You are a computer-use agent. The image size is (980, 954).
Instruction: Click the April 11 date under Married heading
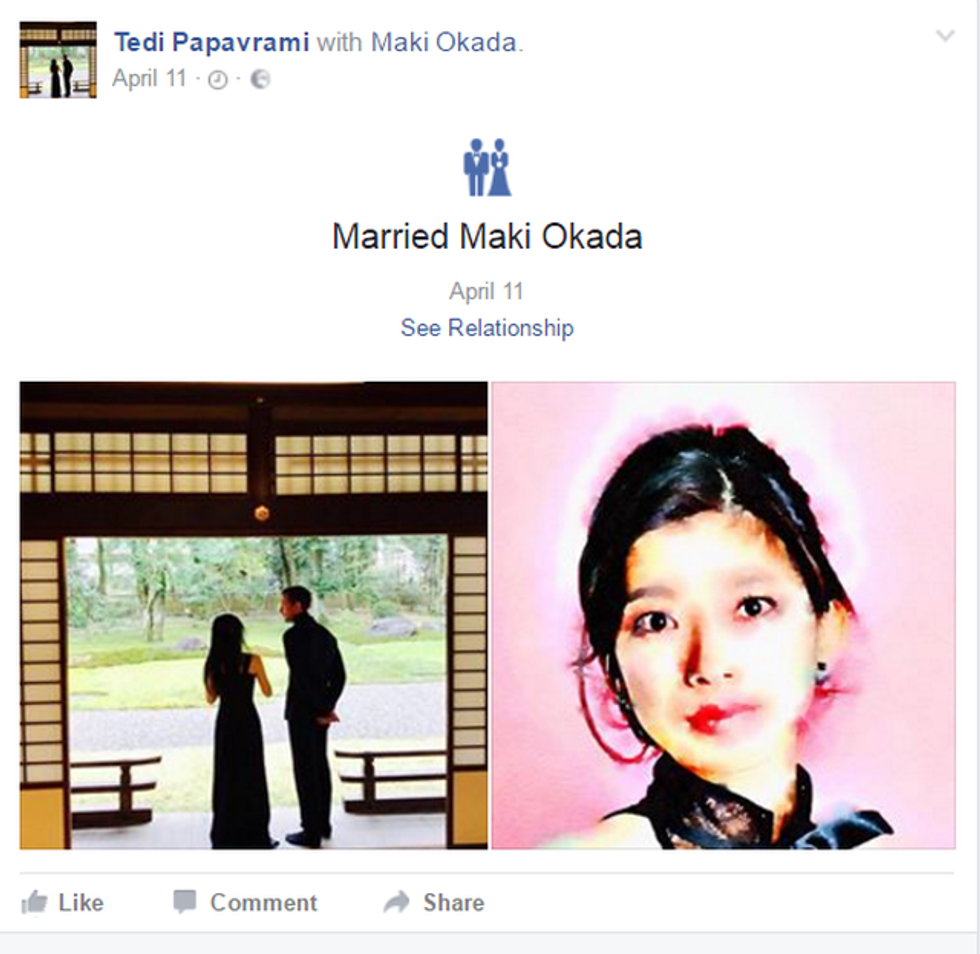[x=486, y=291]
